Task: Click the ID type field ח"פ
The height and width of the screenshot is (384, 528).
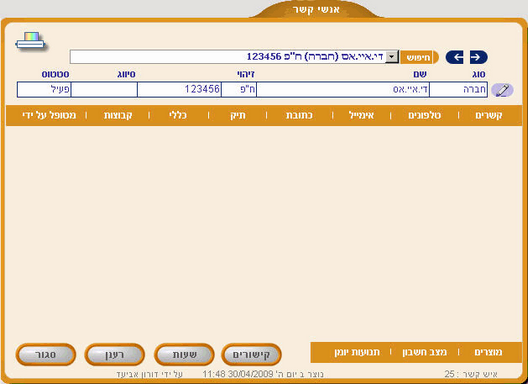Action: tap(239, 90)
